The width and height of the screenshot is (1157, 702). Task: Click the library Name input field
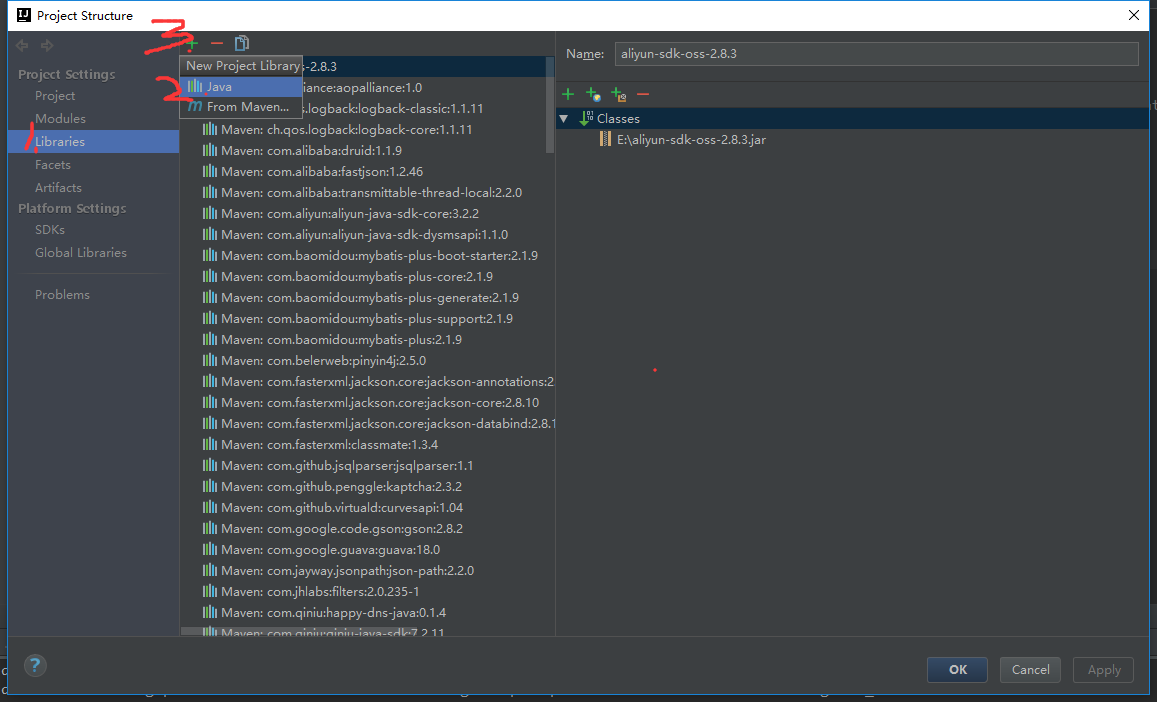[876, 54]
